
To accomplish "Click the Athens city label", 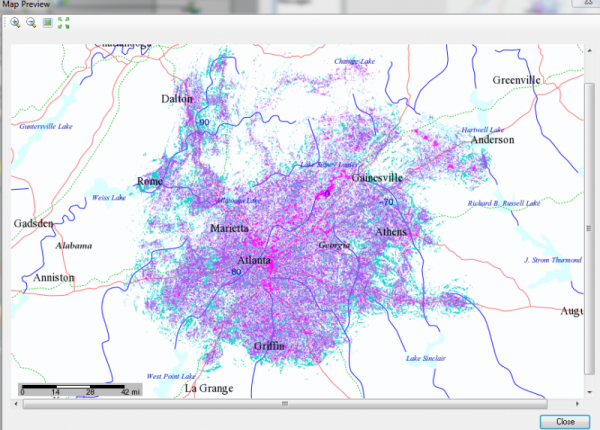I will [391, 232].
